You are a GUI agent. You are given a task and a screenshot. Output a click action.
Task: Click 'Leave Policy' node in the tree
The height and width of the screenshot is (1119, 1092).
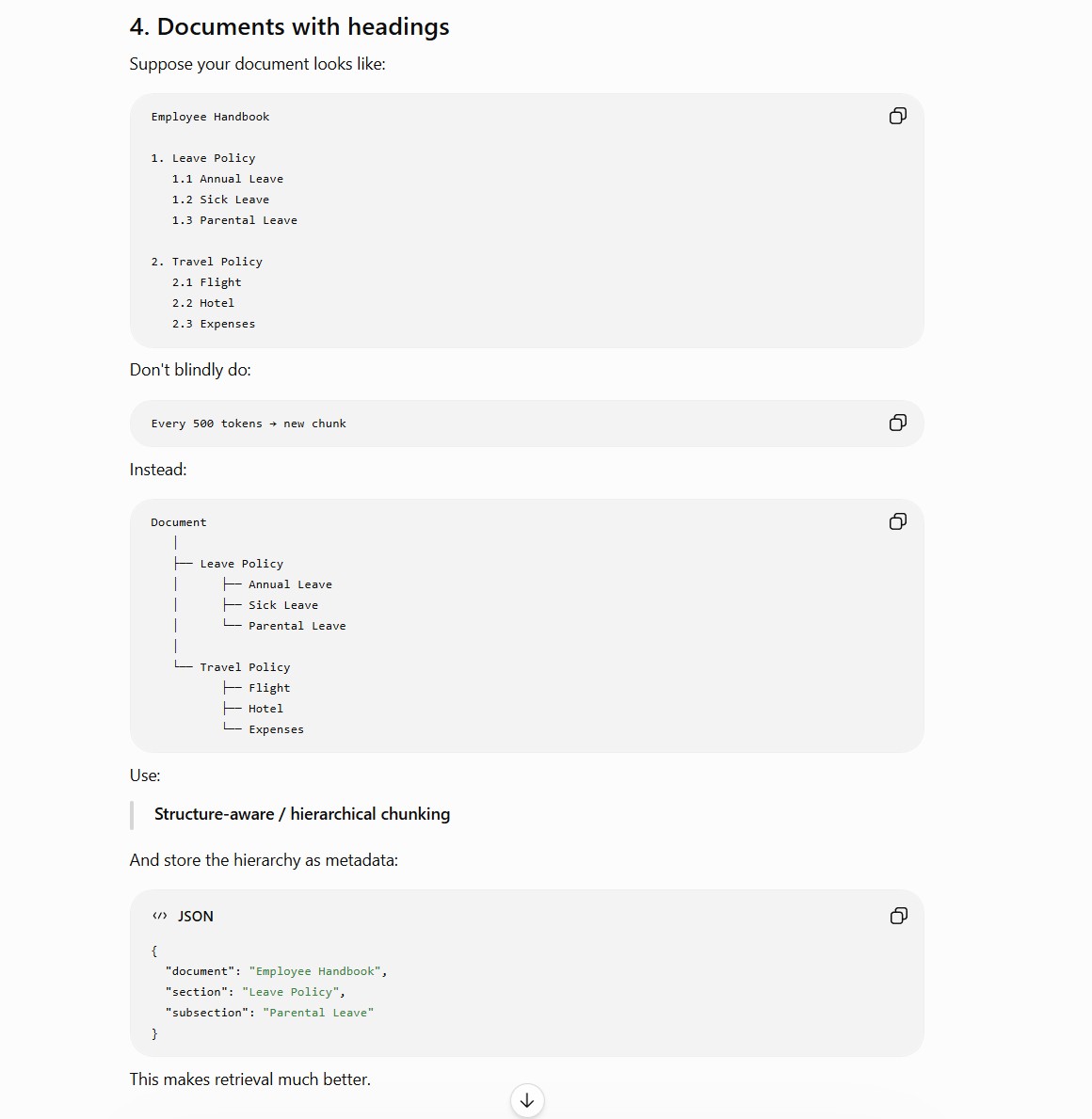pyautogui.click(x=241, y=564)
